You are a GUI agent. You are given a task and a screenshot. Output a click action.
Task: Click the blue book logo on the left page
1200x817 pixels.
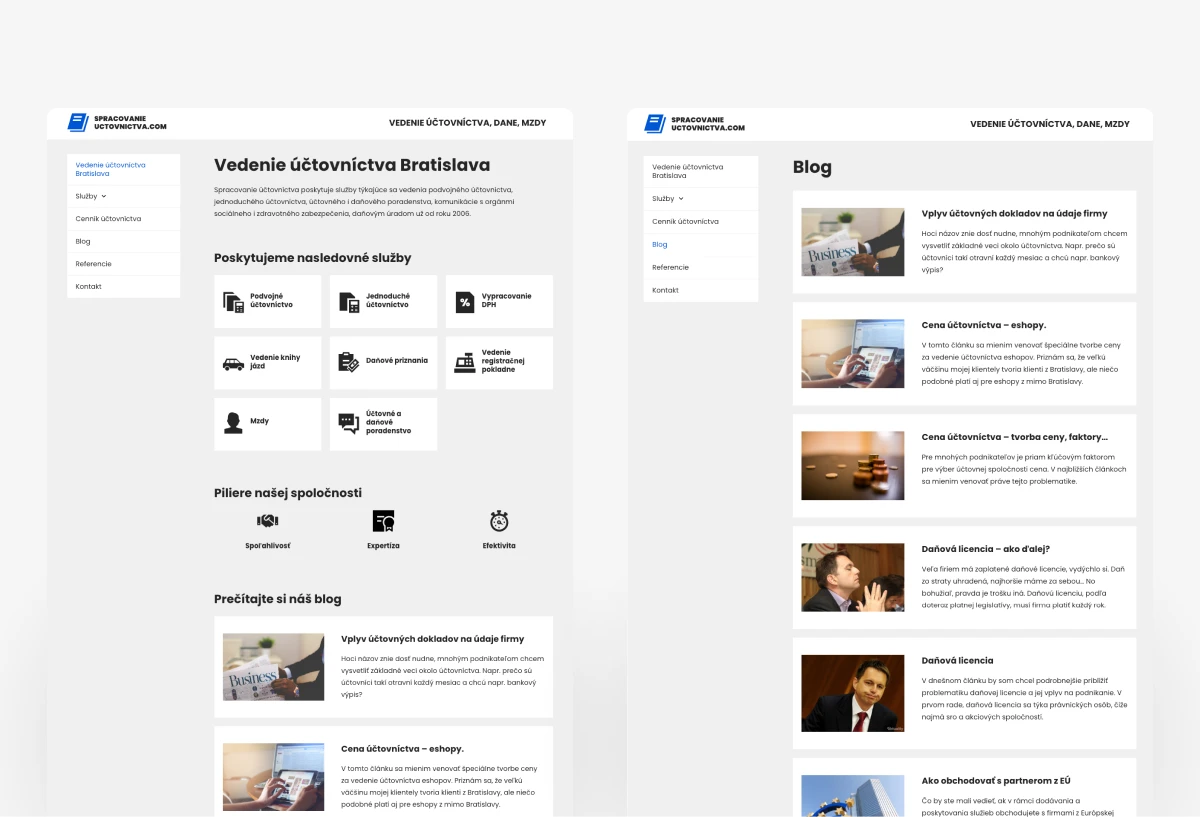pyautogui.click(x=78, y=122)
